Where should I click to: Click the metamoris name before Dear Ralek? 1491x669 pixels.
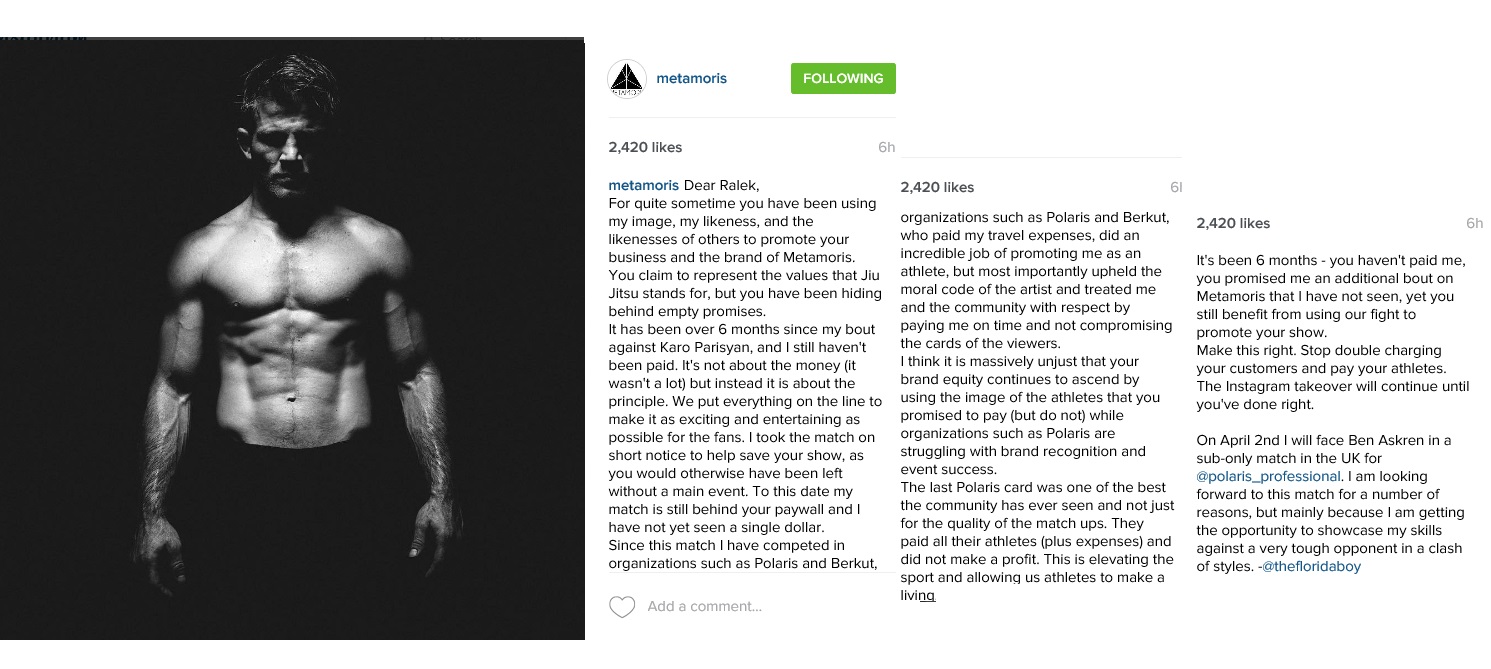pos(643,185)
